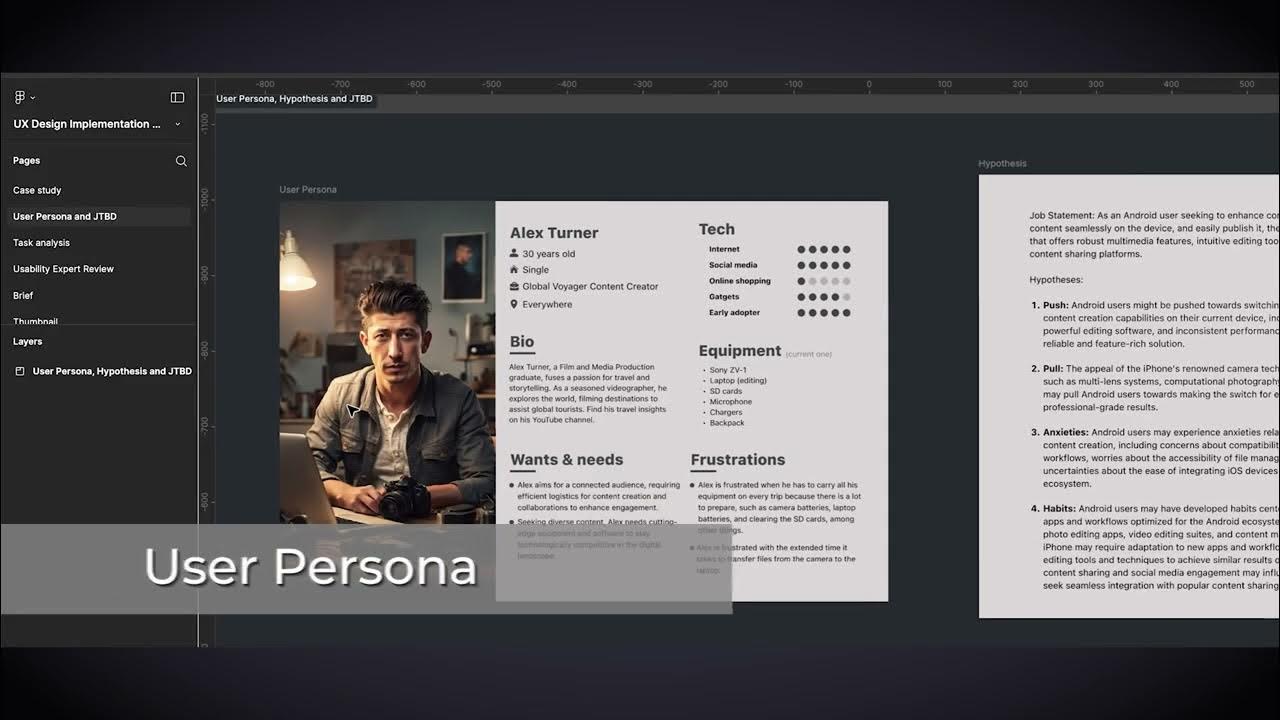Select the canvas section title label
Image resolution: width=1280 pixels, height=720 pixels.
click(x=294, y=99)
